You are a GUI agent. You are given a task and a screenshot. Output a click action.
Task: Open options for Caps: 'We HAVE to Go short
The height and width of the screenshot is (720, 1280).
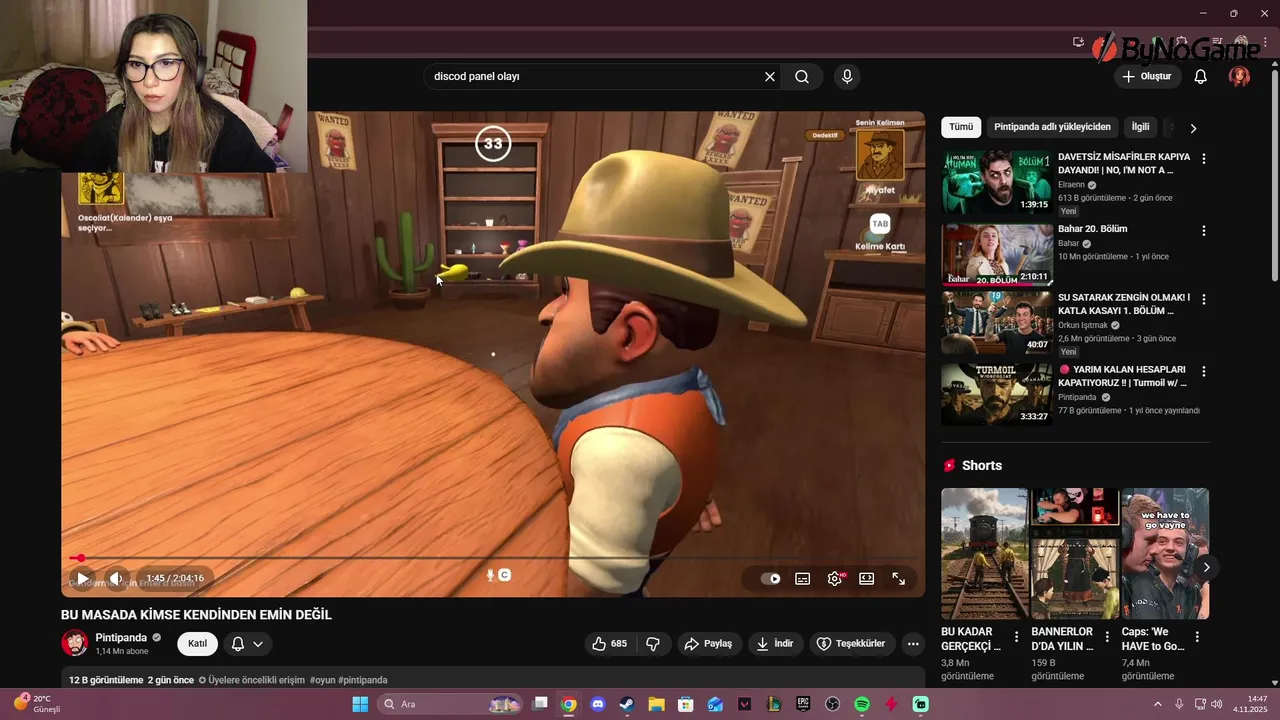(1197, 636)
